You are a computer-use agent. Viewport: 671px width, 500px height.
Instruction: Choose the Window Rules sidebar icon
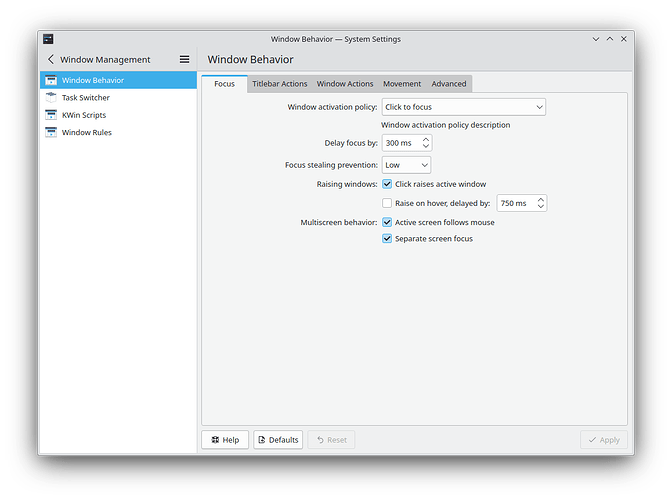[x=51, y=132]
